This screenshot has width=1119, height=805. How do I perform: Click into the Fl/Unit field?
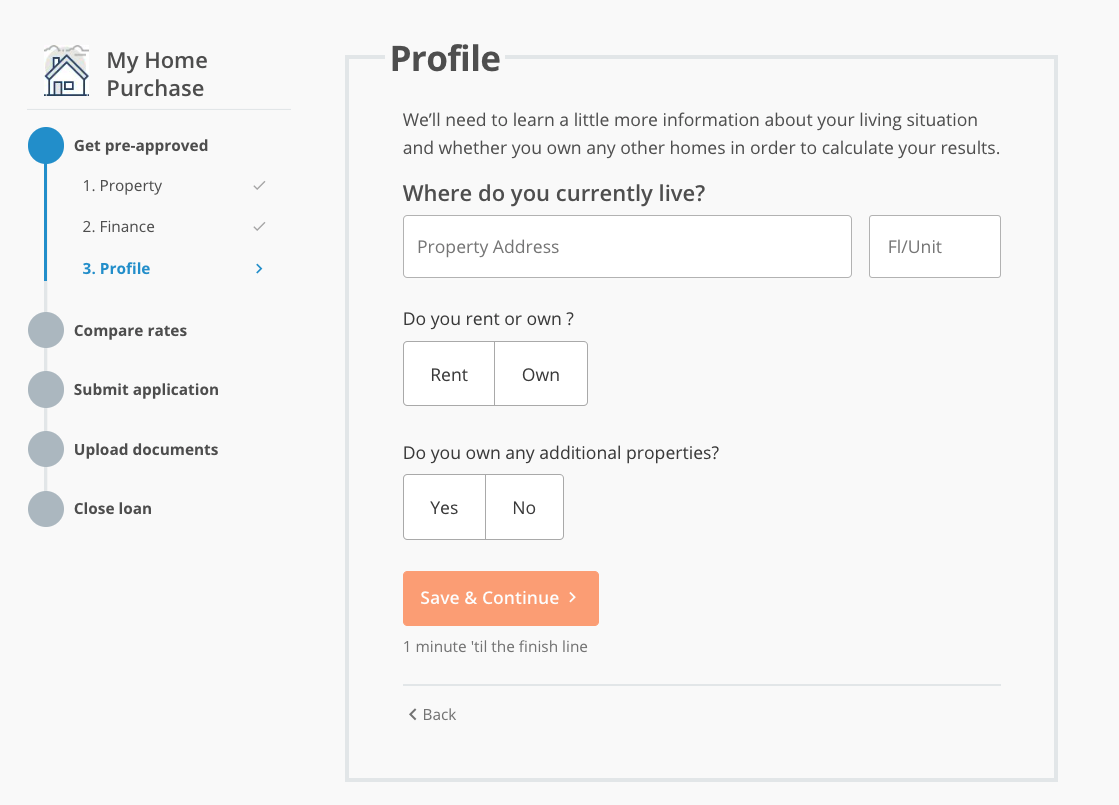[934, 247]
